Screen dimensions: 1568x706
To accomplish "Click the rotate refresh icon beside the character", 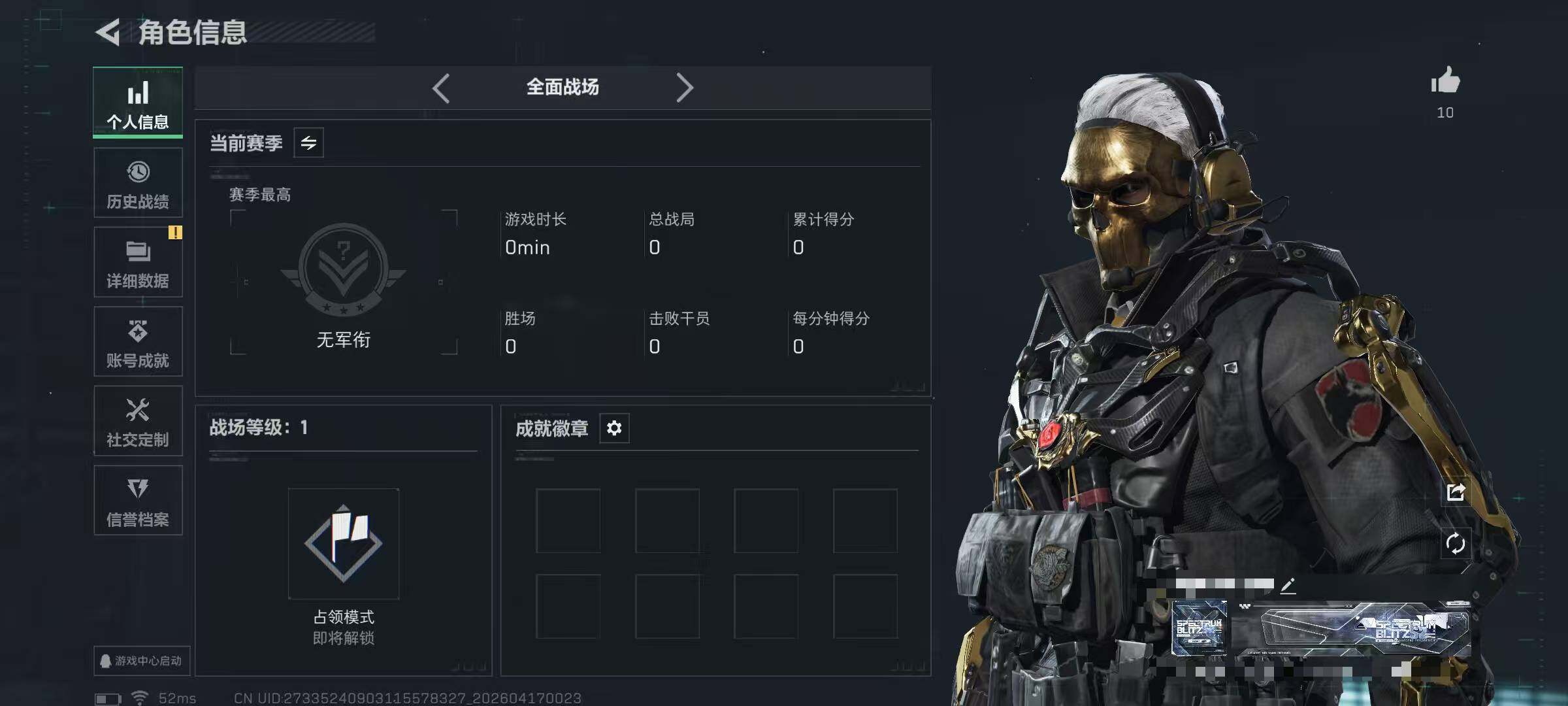I will [1456, 543].
